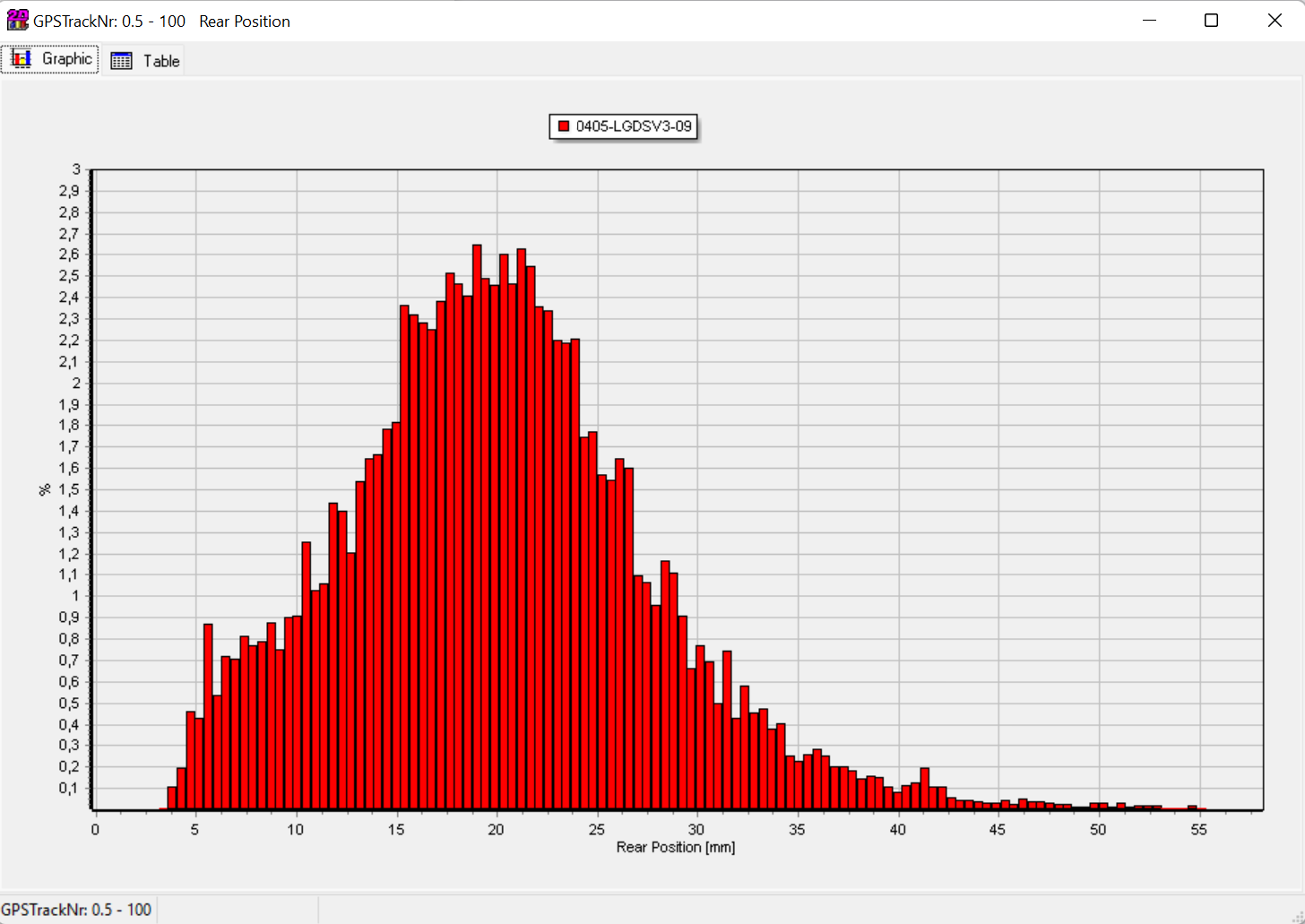Select the Graphic tab label
Image resolution: width=1305 pixels, height=924 pixels.
click(66, 59)
